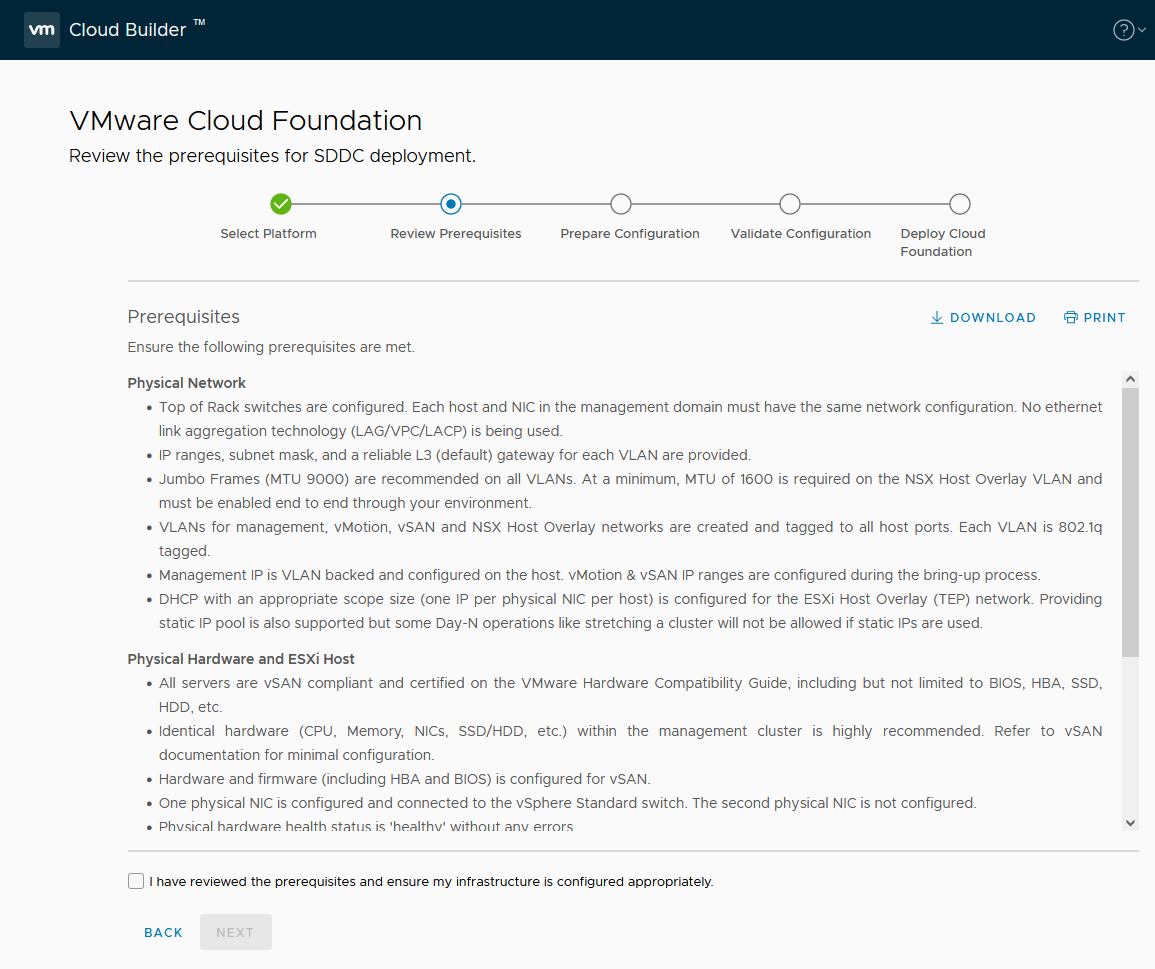Click the scrollbar down arrow on Prerequisites panel
1155x969 pixels.
[x=1130, y=821]
